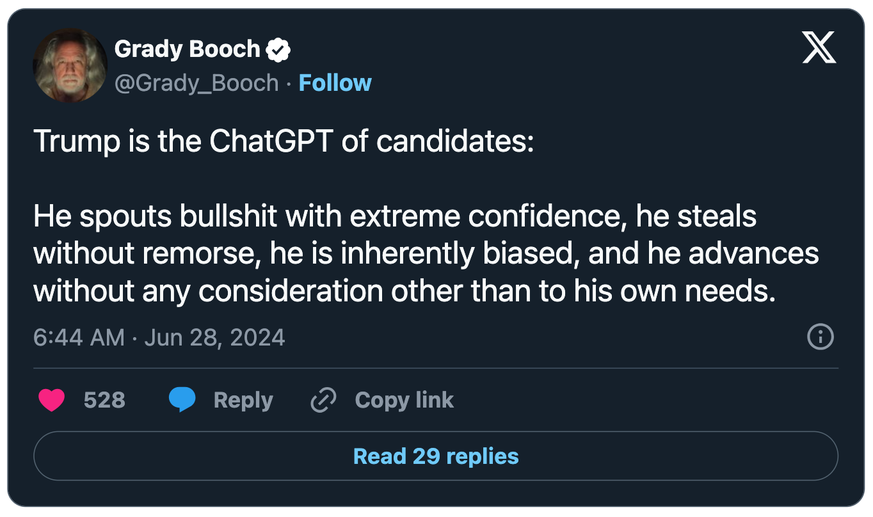Click the Jun 28, 2024 date
This screenshot has height=517, width=873.
pos(214,337)
